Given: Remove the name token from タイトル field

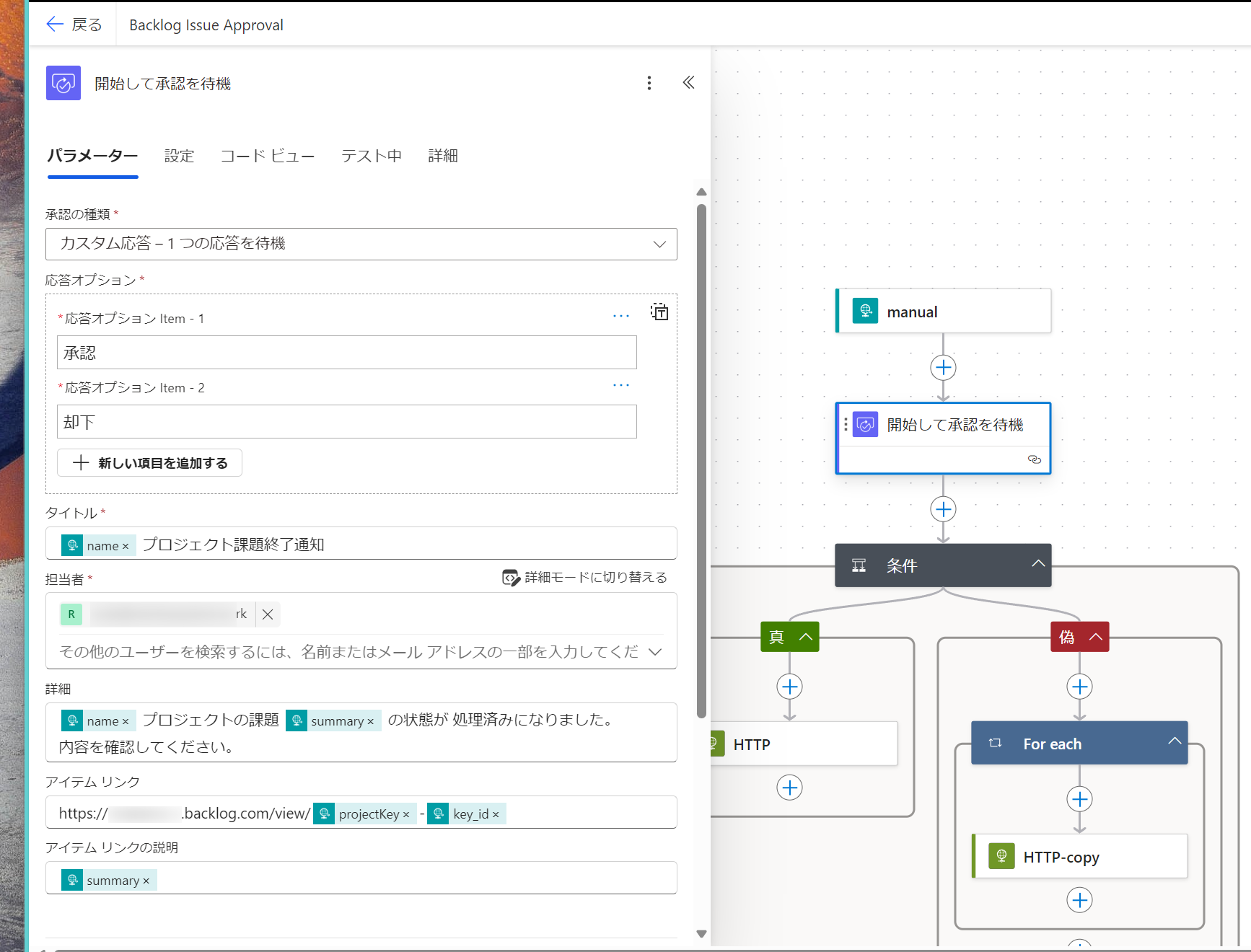Looking at the screenshot, I should 126,545.
